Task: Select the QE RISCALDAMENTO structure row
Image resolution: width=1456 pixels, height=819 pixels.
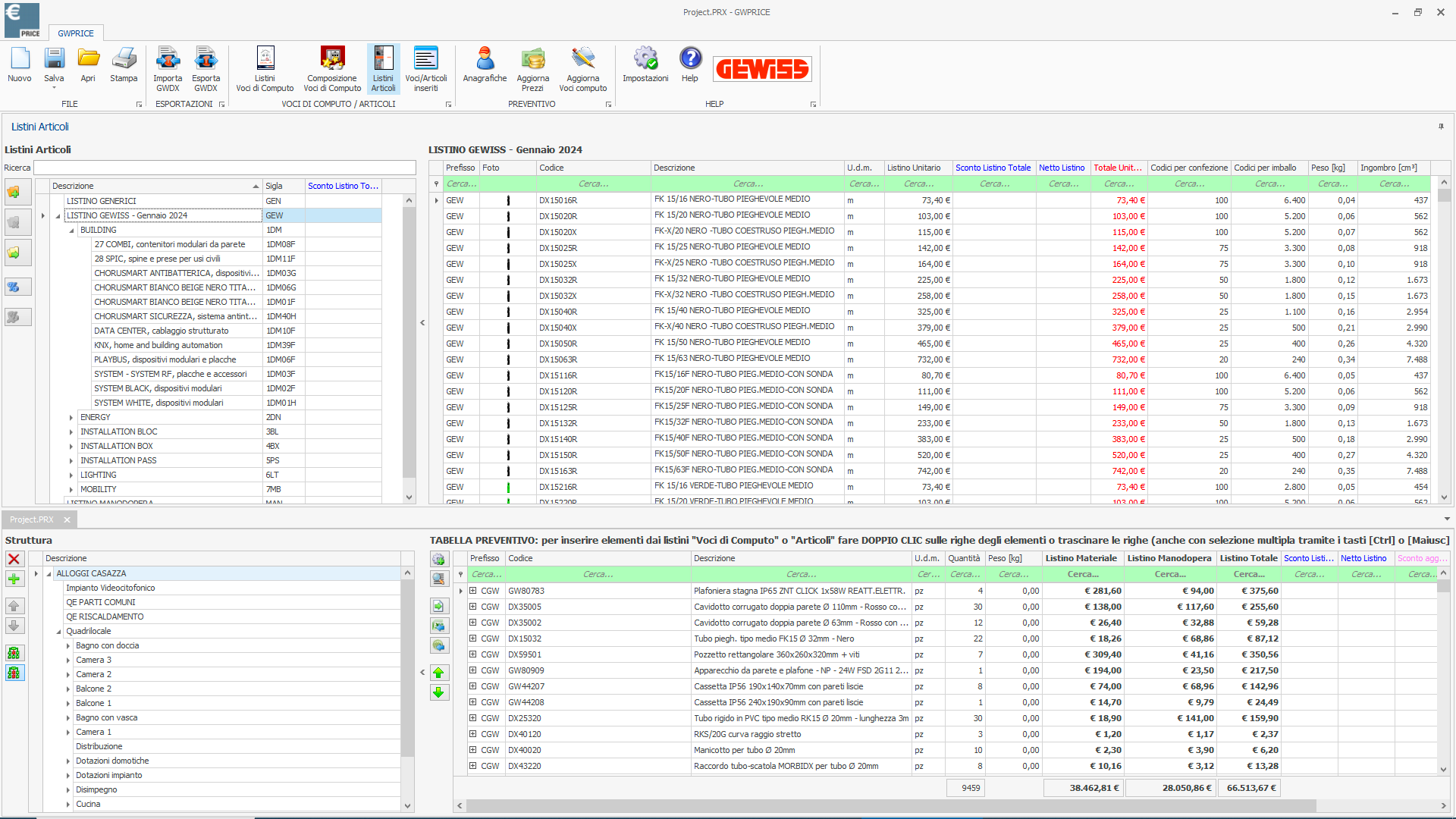Action: click(222, 617)
